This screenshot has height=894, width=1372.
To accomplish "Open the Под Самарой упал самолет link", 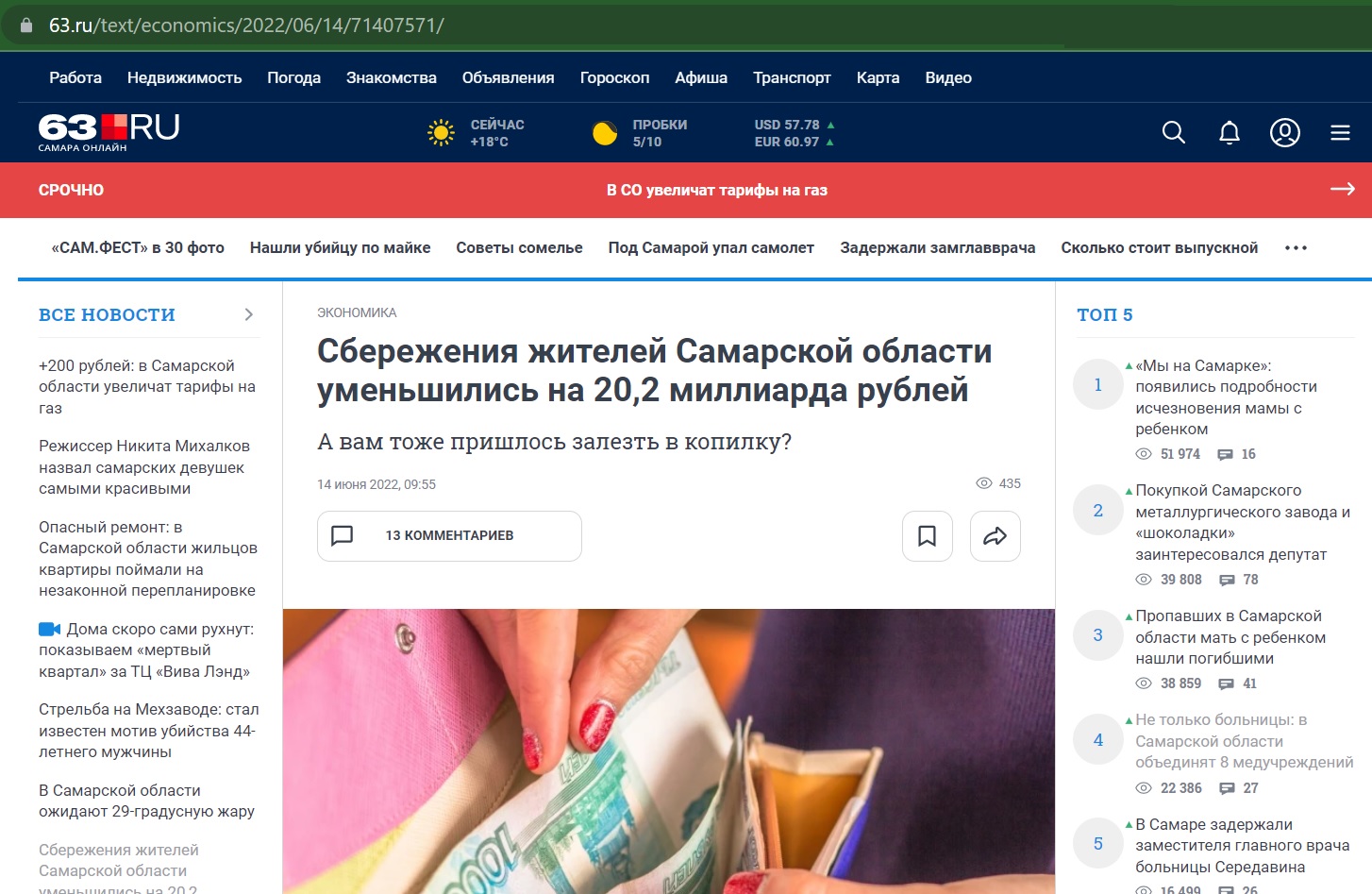I will [711, 248].
